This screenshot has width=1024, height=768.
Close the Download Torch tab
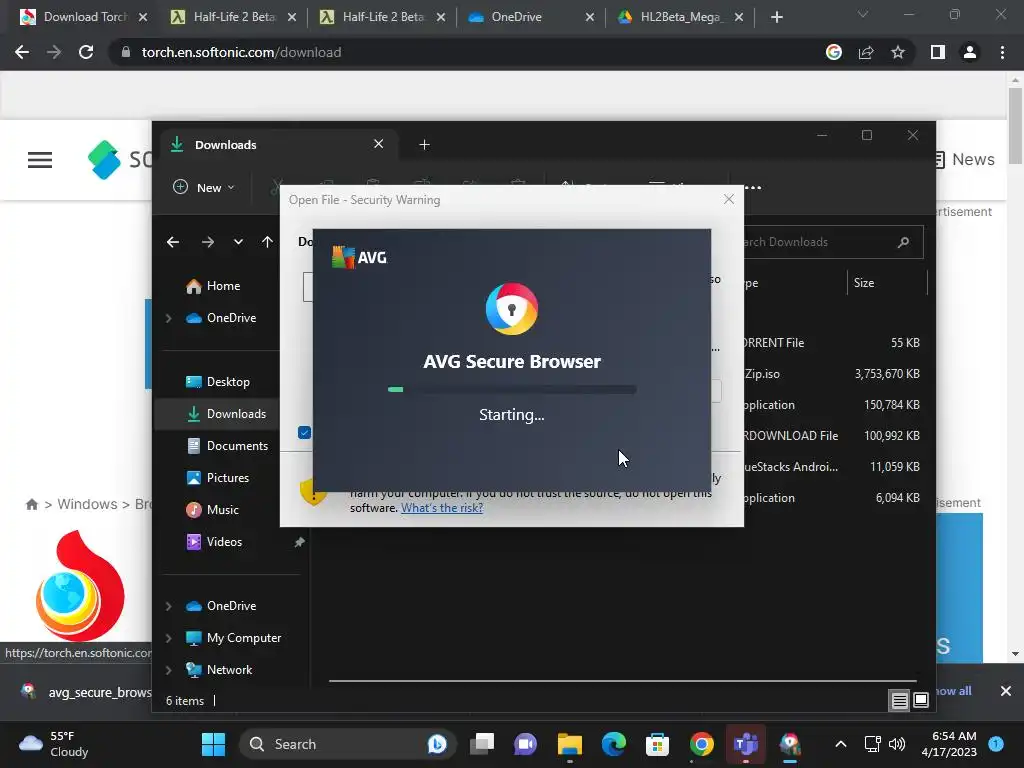point(143,17)
